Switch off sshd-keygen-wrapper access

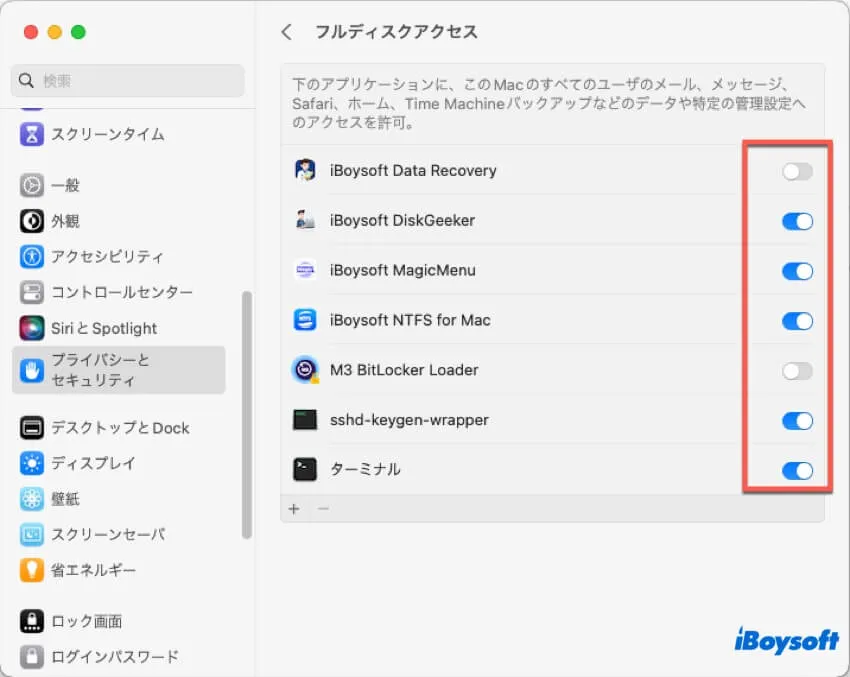coord(797,421)
